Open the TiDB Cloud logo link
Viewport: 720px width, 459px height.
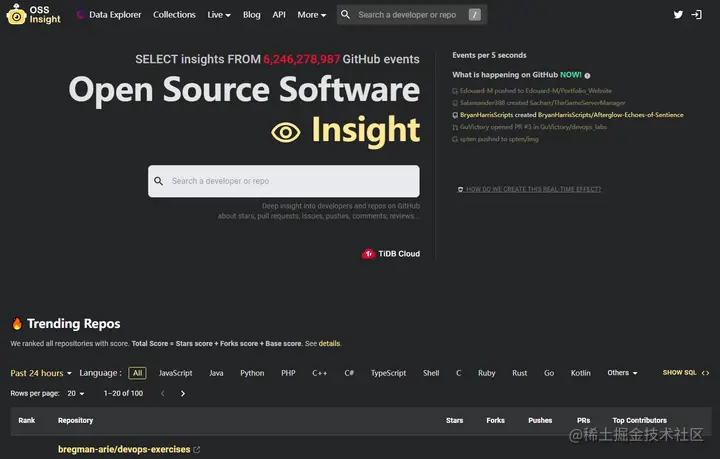tap(391, 254)
